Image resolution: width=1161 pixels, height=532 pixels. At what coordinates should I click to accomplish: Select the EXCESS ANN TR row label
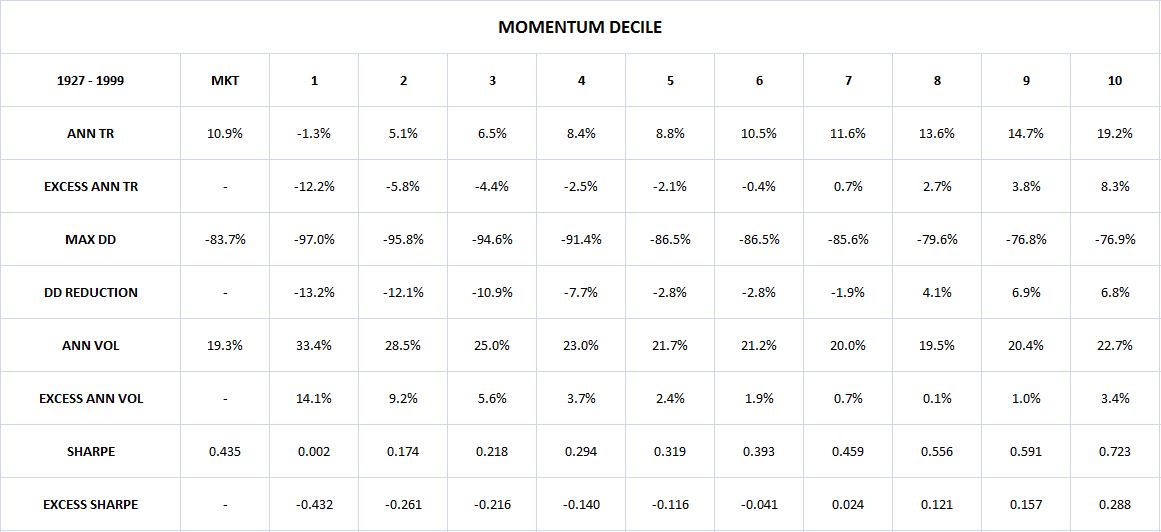91,187
